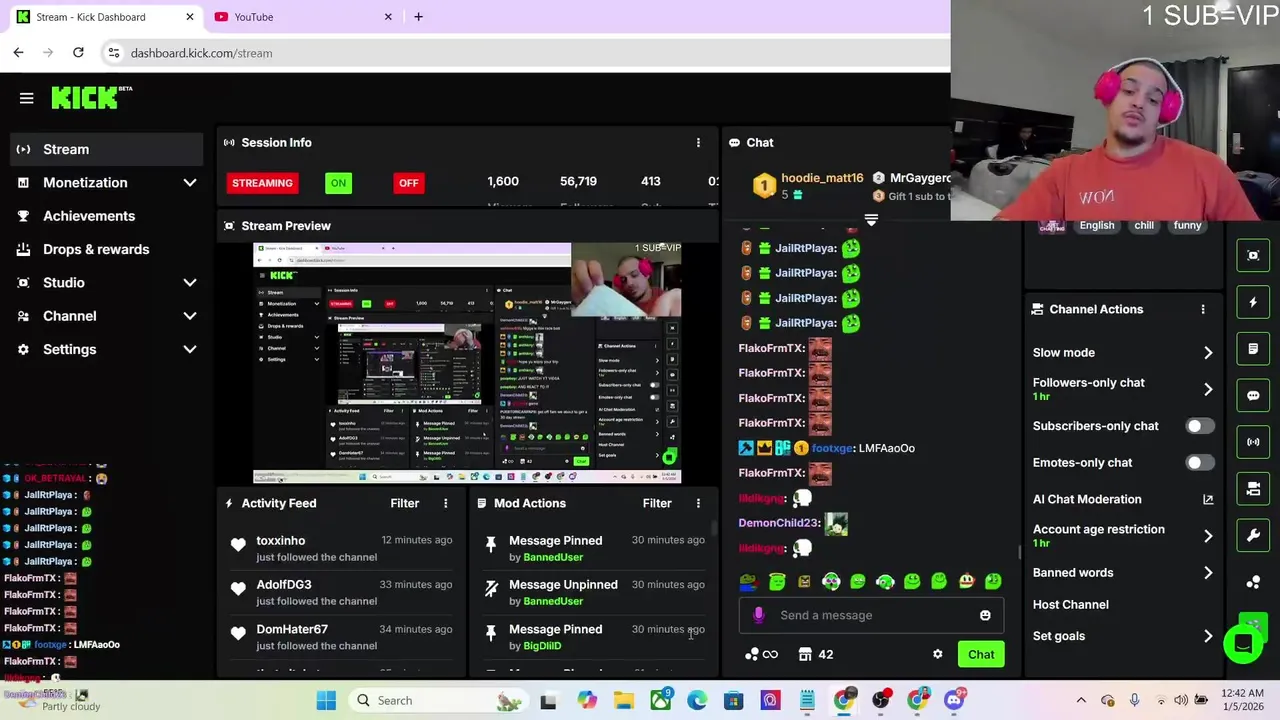Collapse pinned gift bar with down arrow
The height and width of the screenshot is (720, 1280).
point(871,220)
